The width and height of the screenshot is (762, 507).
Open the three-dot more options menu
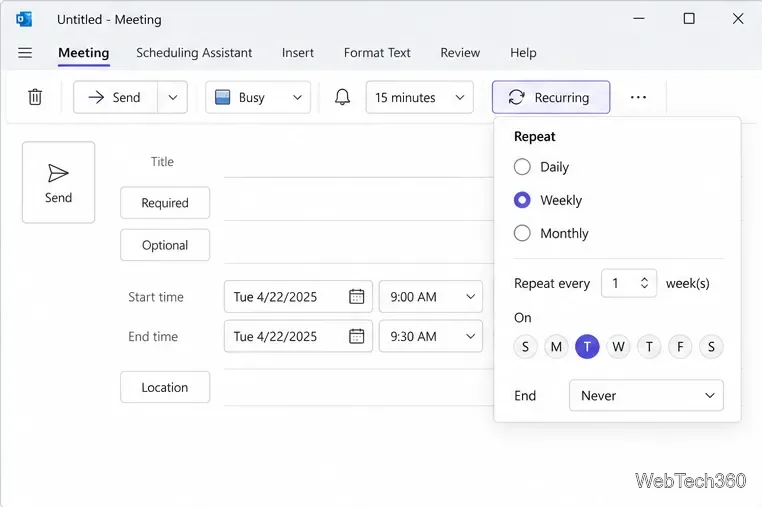pos(638,97)
